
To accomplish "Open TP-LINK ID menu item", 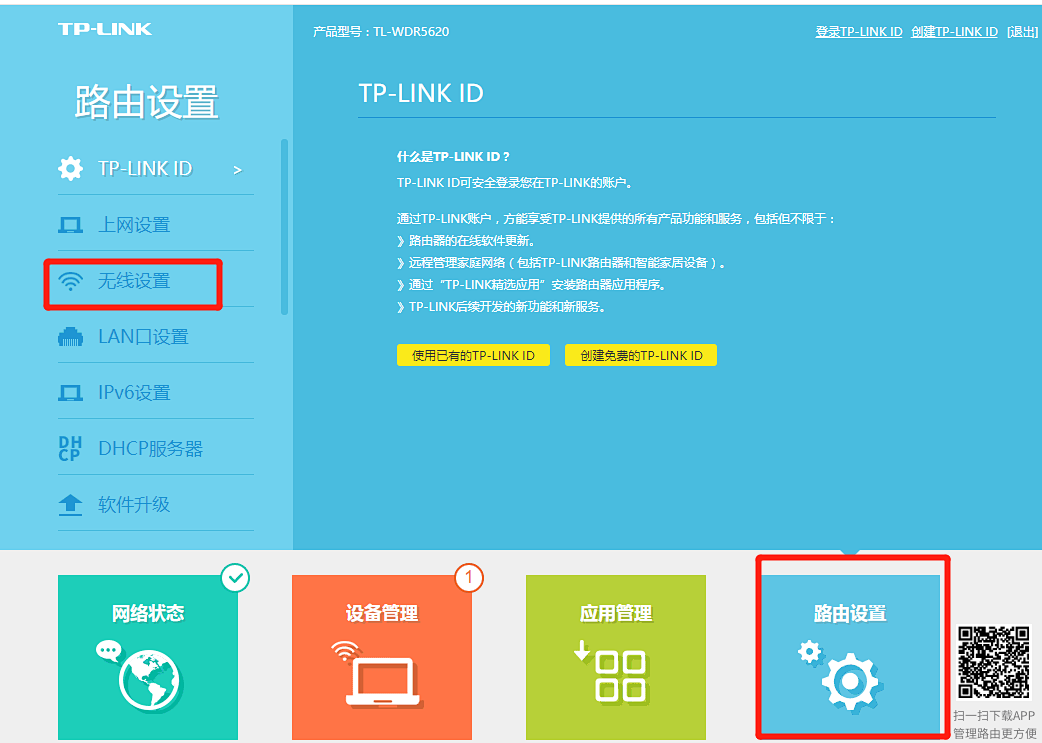I will tap(156, 169).
